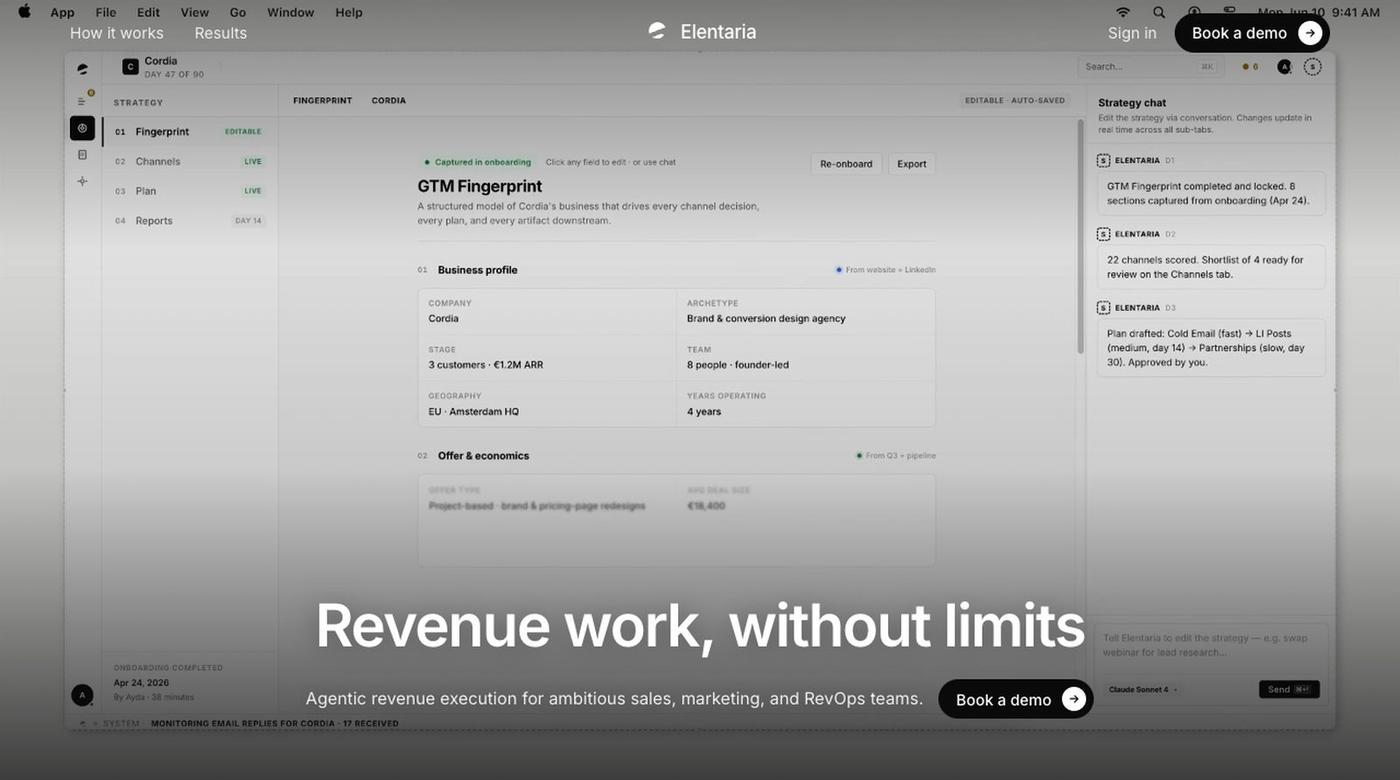
Task: Open the crosshair icon in sidebar
Action: (x=82, y=181)
